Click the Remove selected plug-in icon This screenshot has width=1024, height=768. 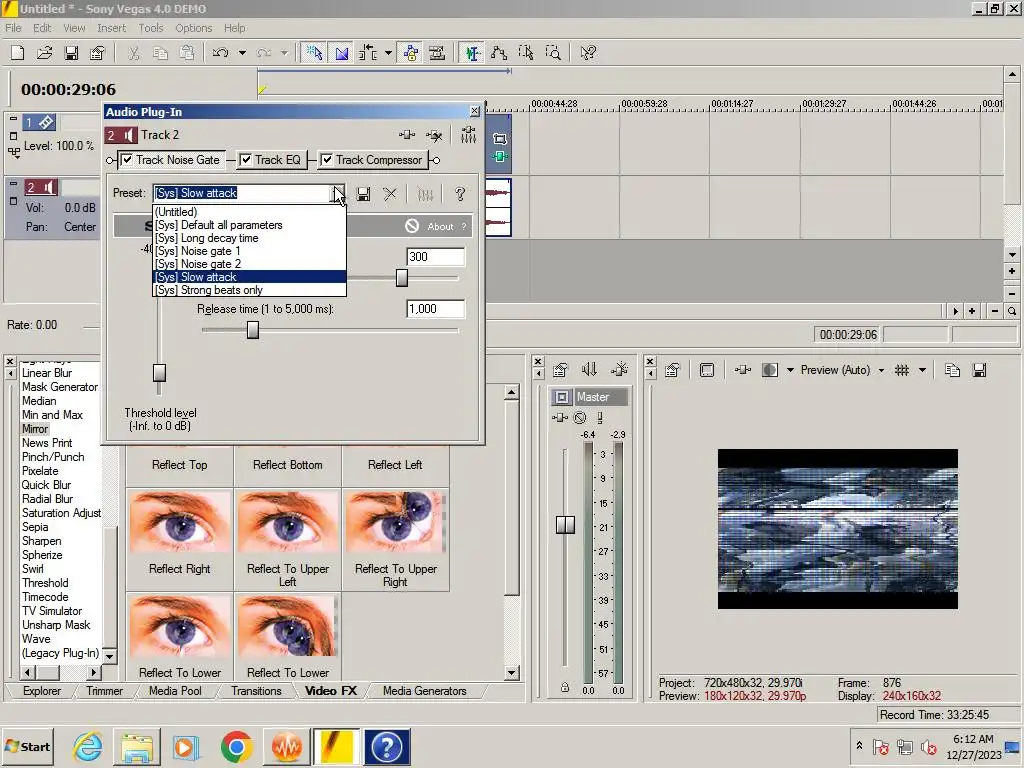(x=434, y=135)
